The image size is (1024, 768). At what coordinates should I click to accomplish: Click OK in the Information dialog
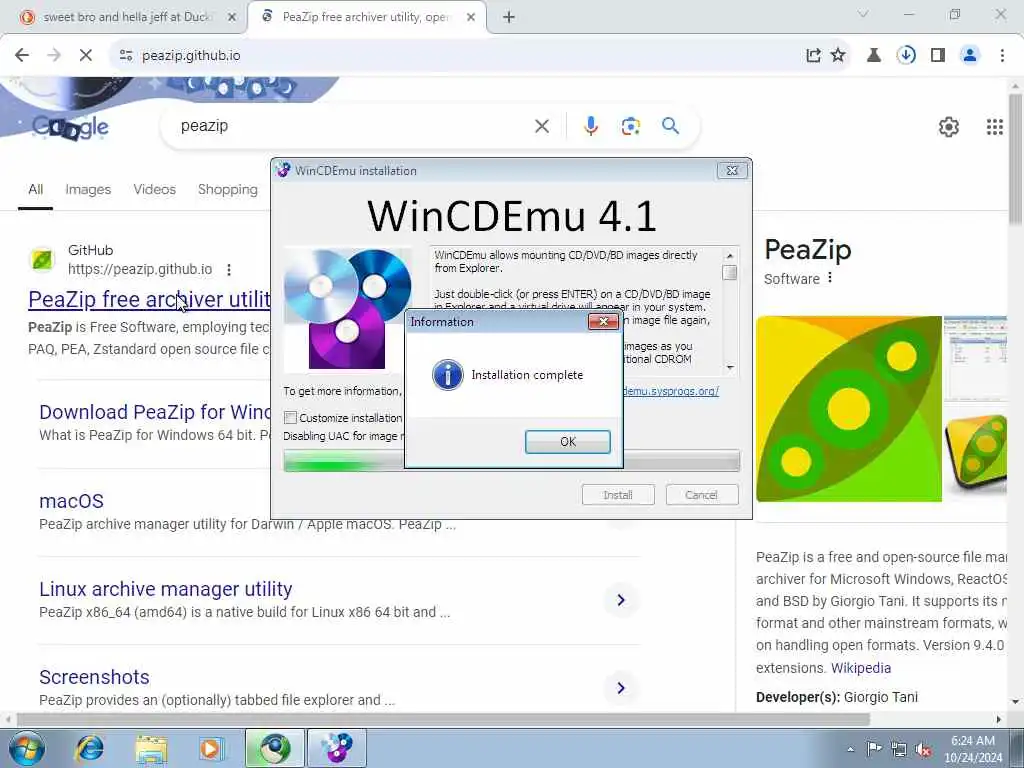568,441
